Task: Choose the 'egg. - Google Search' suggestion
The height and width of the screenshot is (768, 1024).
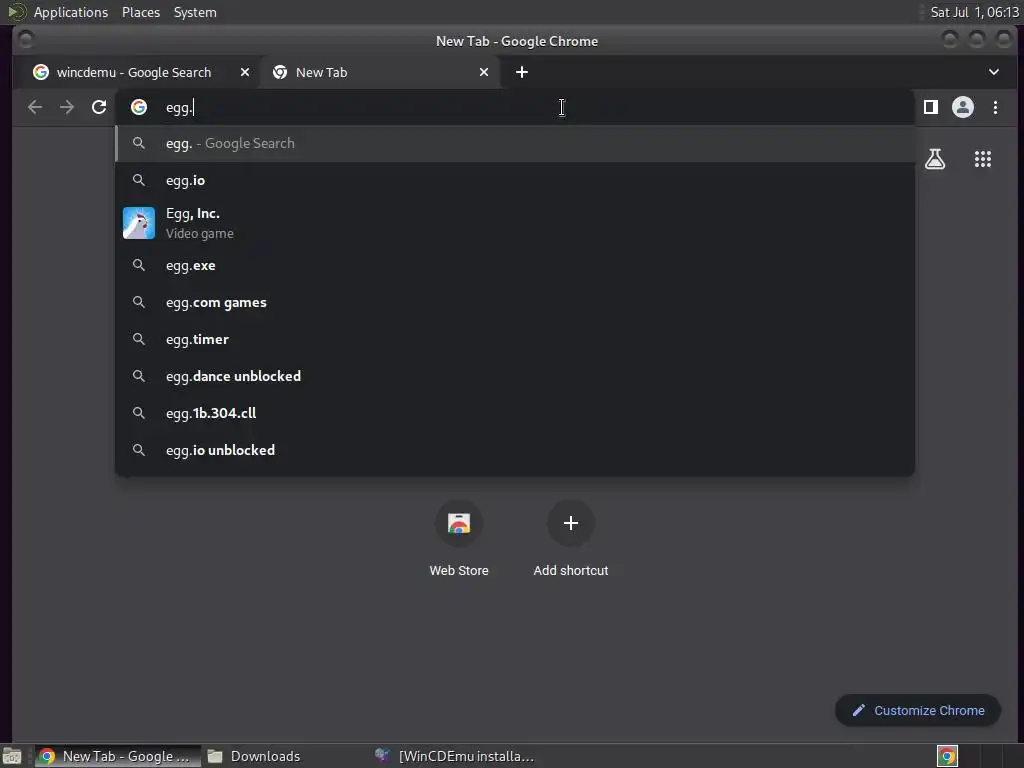Action: (515, 144)
